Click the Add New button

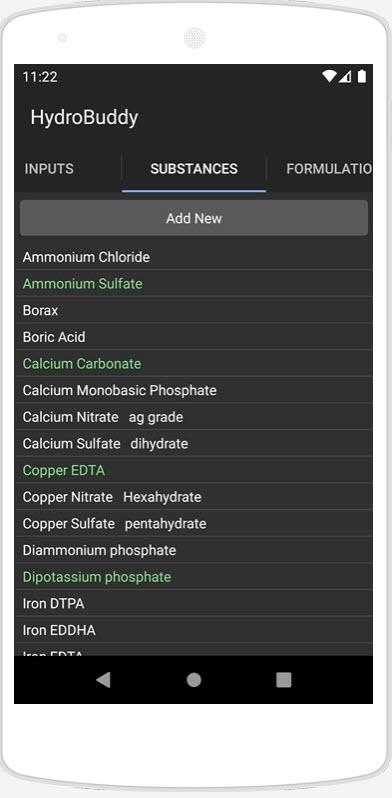[194, 218]
